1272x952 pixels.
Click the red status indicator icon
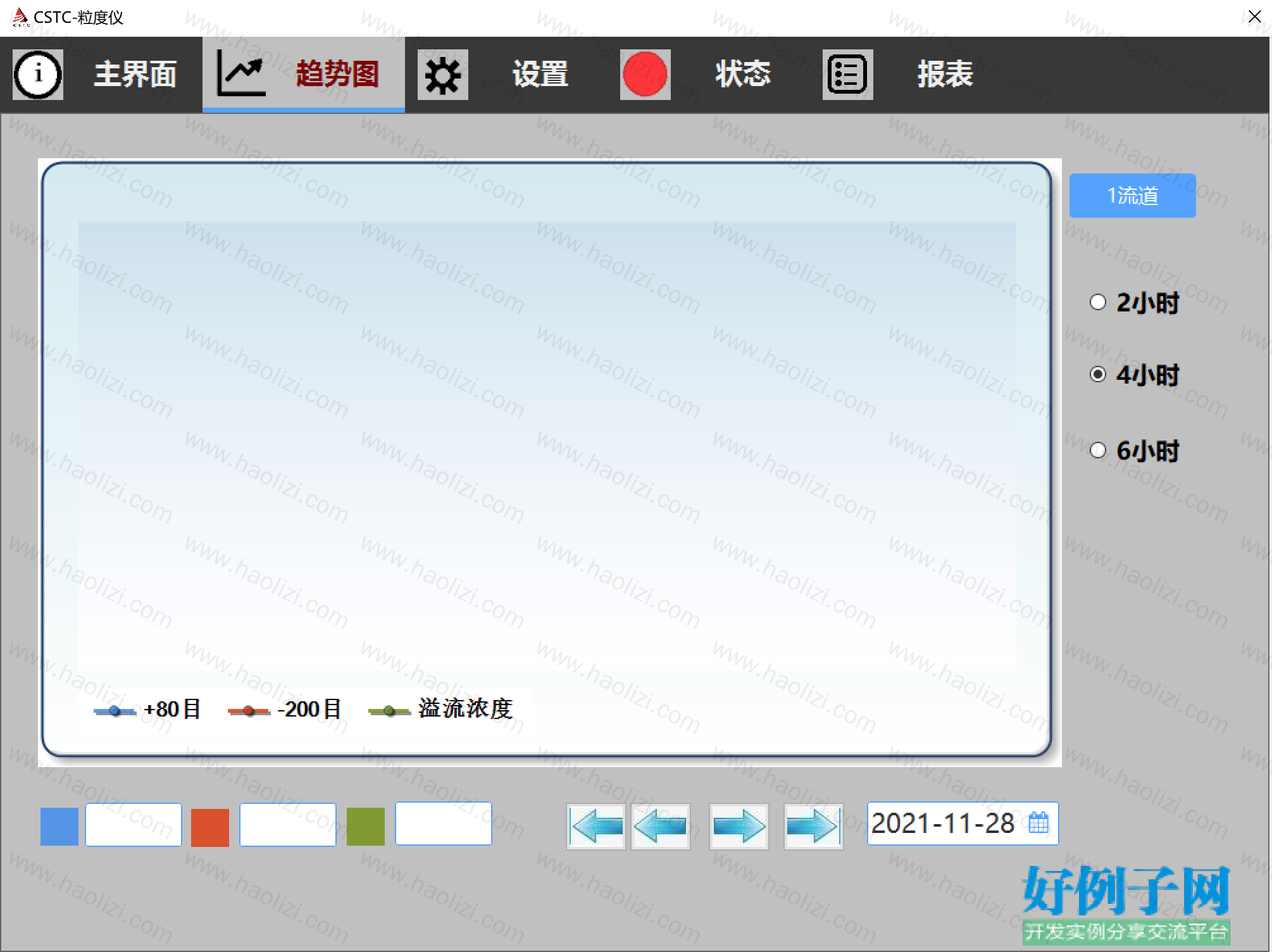click(645, 75)
